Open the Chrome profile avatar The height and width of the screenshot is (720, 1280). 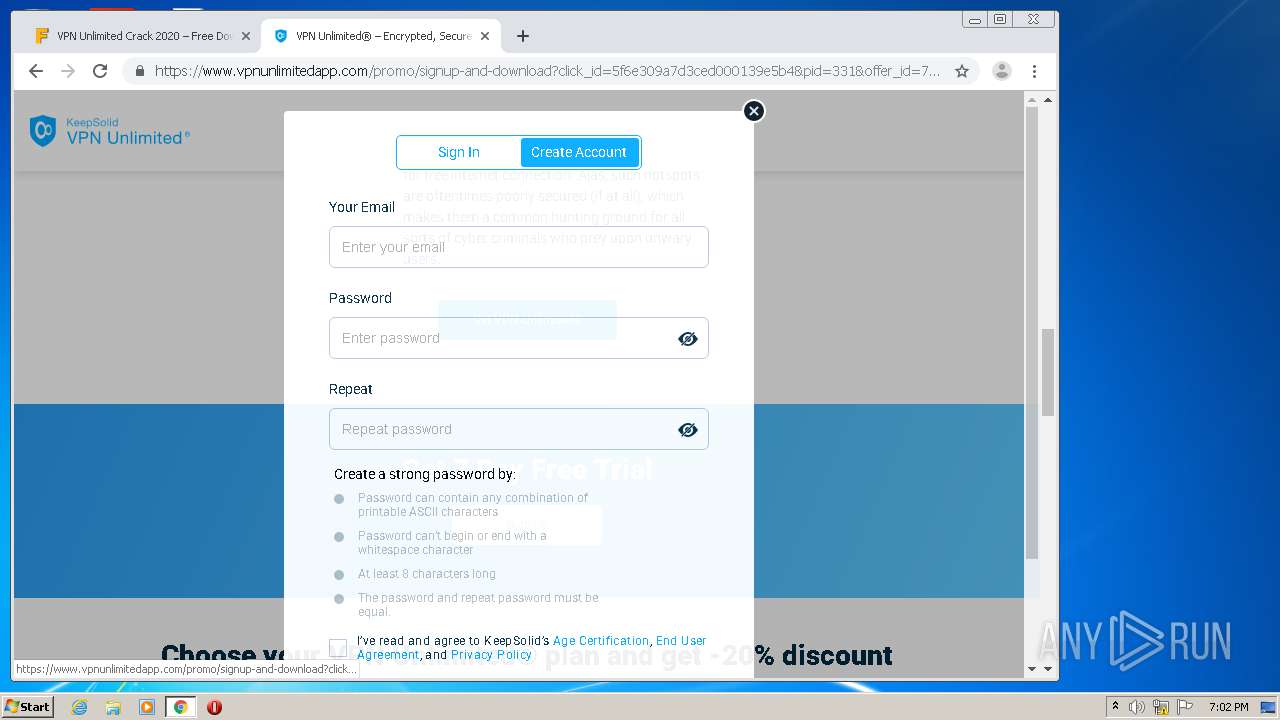1001,71
